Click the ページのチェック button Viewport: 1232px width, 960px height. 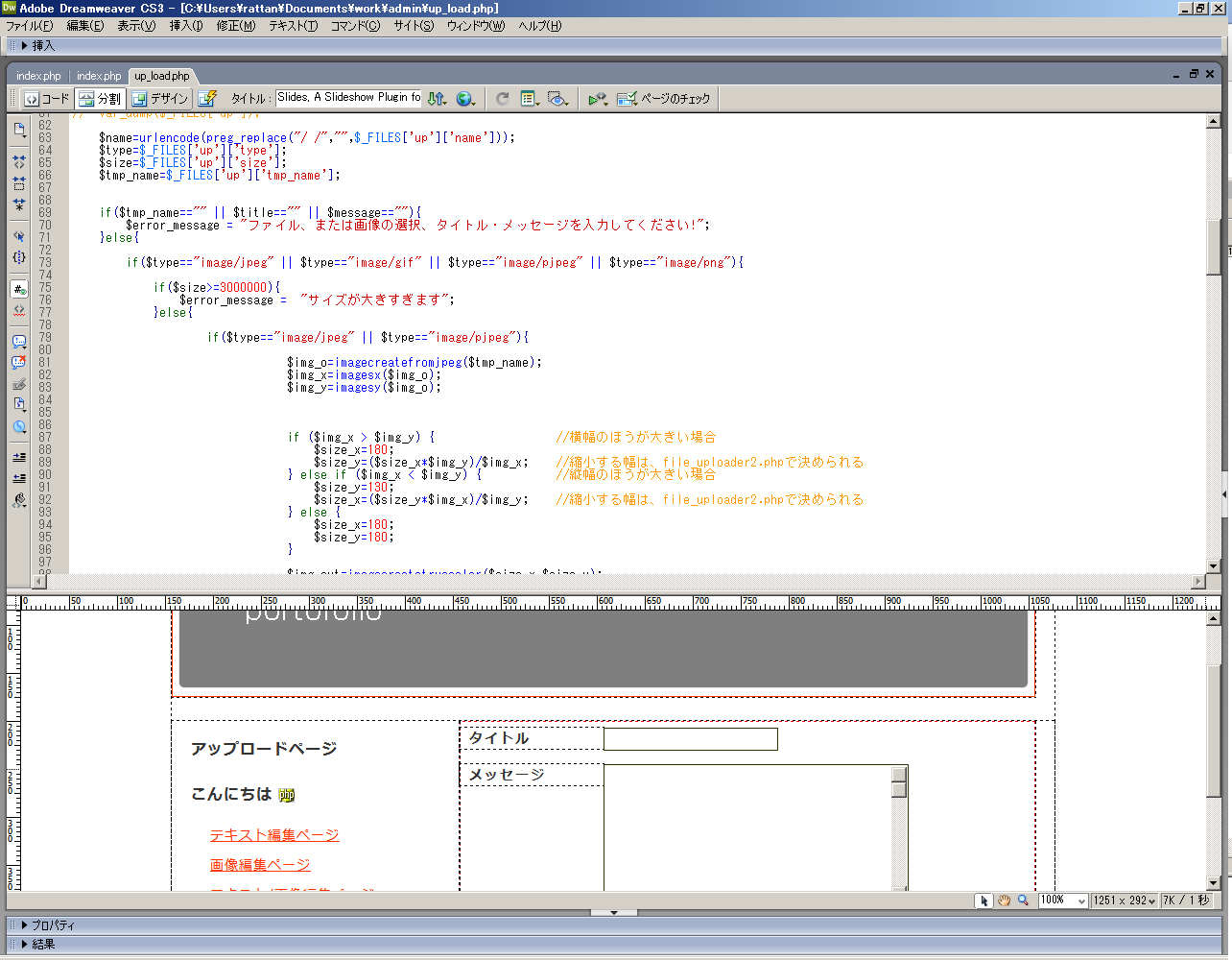(665, 98)
